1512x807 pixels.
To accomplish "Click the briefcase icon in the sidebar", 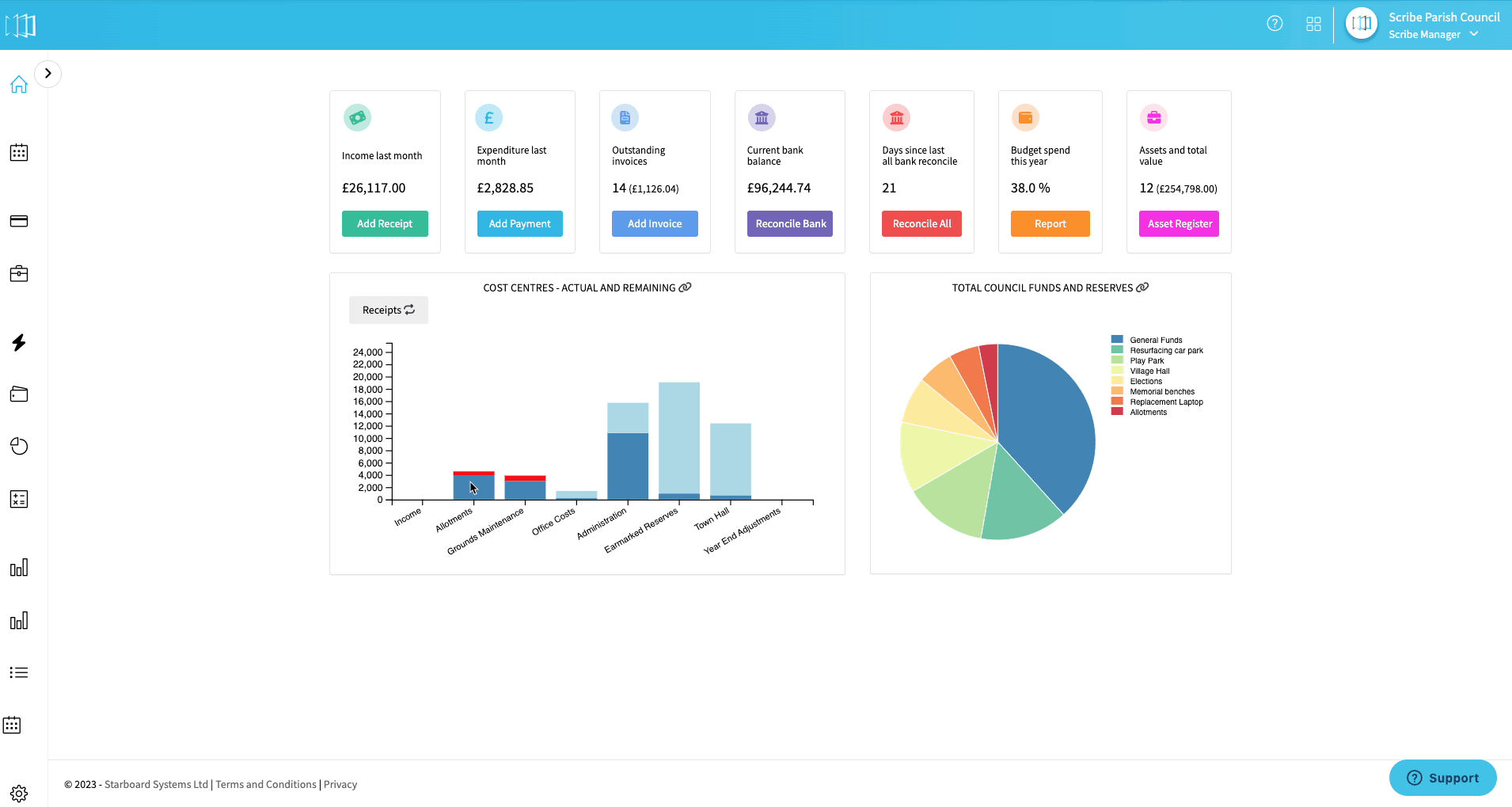I will (x=19, y=274).
